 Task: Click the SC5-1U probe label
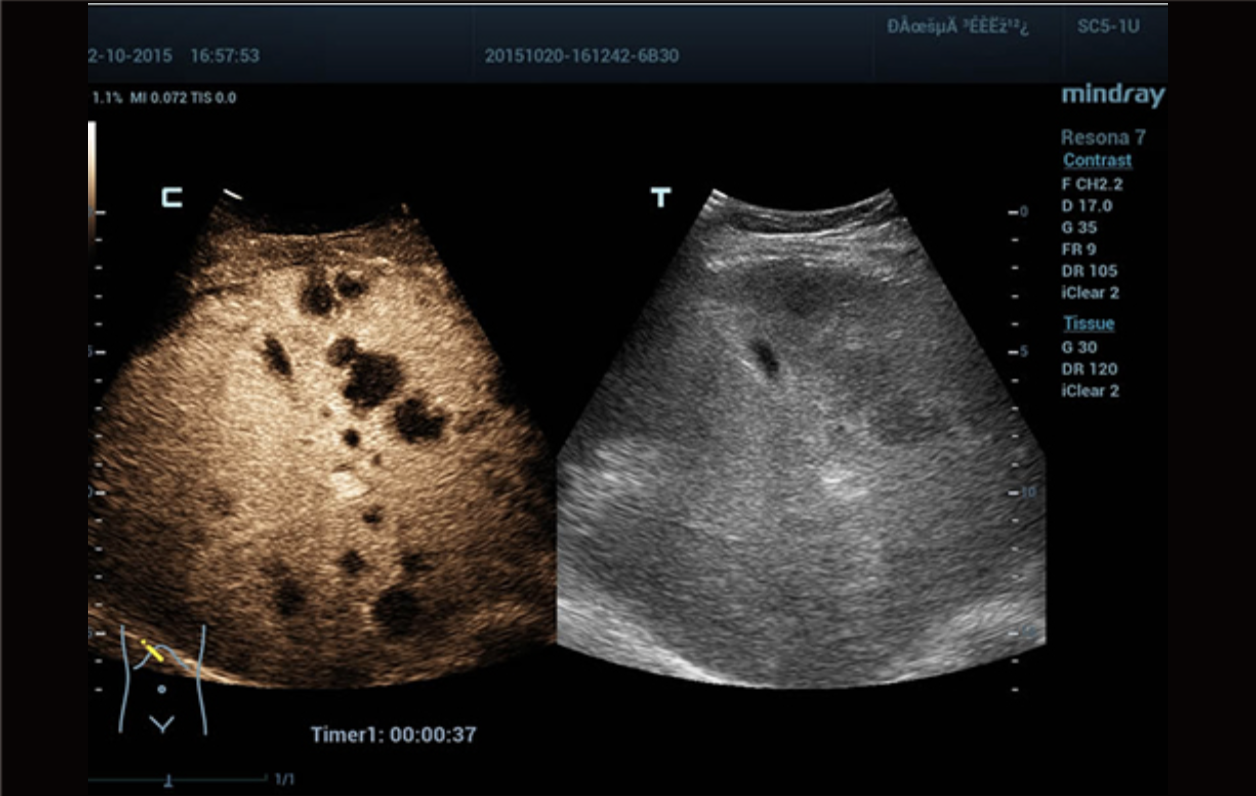coord(1108,27)
